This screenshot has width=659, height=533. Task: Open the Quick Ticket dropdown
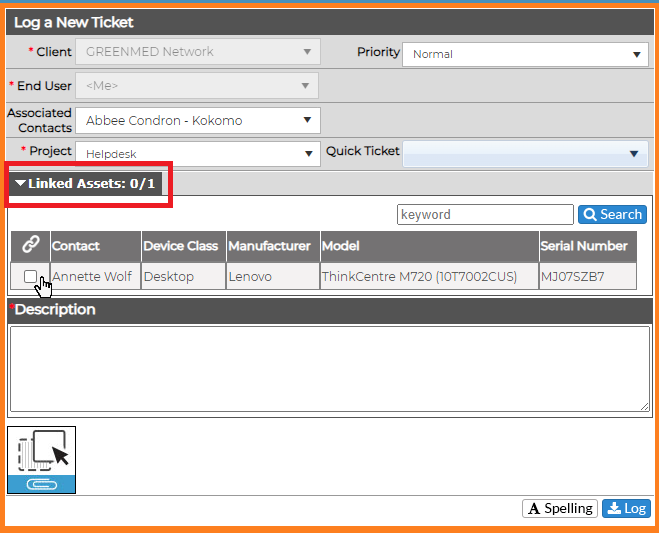pos(525,154)
